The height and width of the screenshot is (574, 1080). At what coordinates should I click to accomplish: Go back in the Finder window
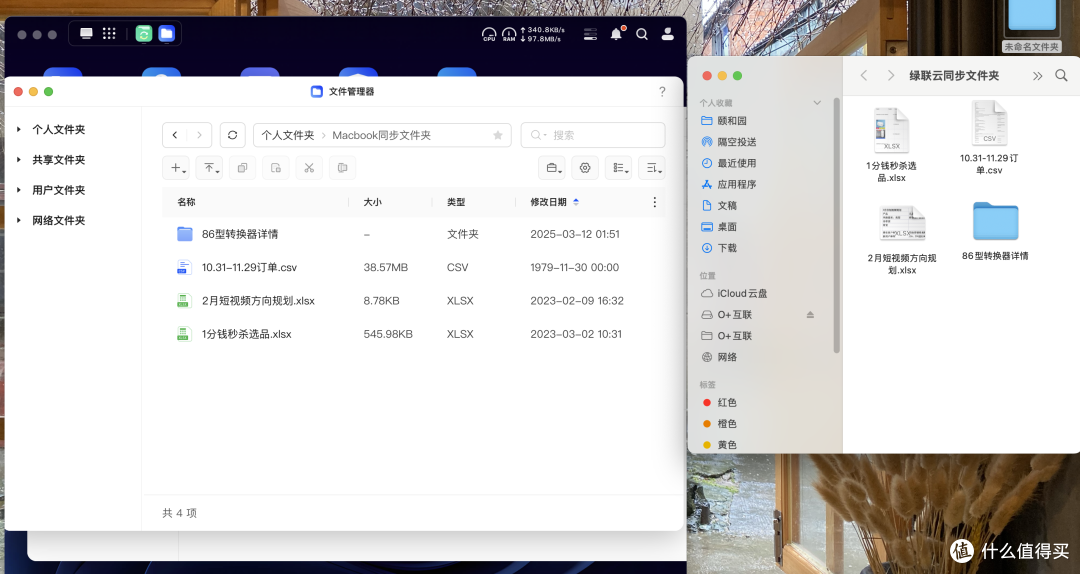click(x=864, y=76)
